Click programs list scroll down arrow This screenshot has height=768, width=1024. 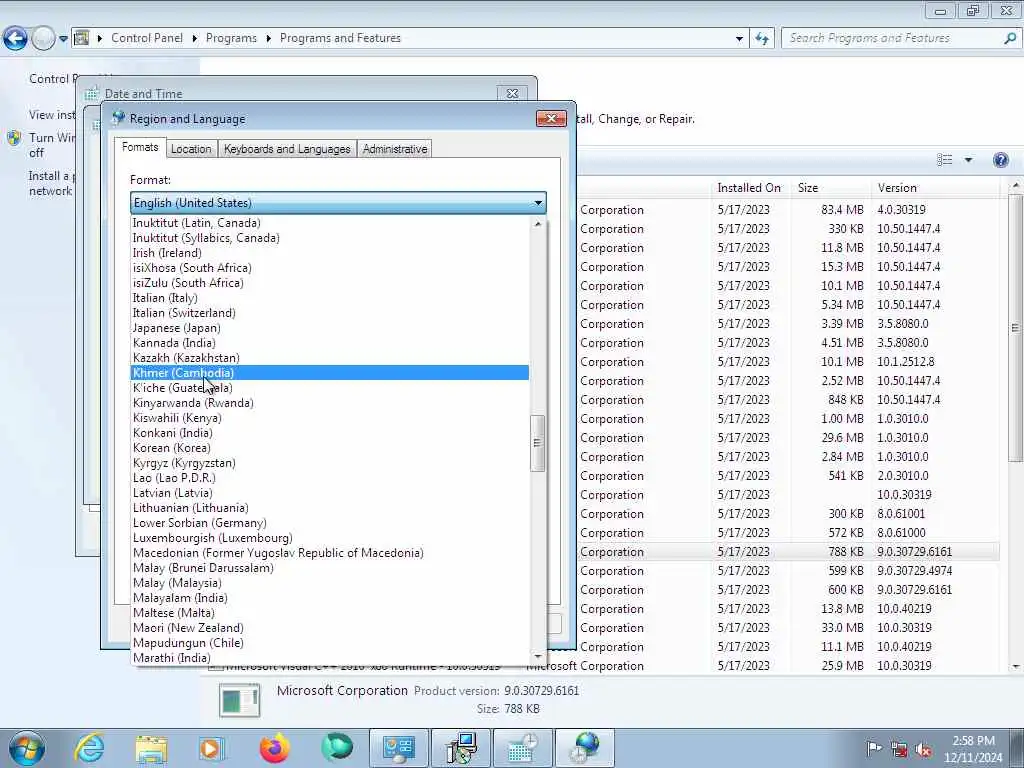click(1016, 667)
